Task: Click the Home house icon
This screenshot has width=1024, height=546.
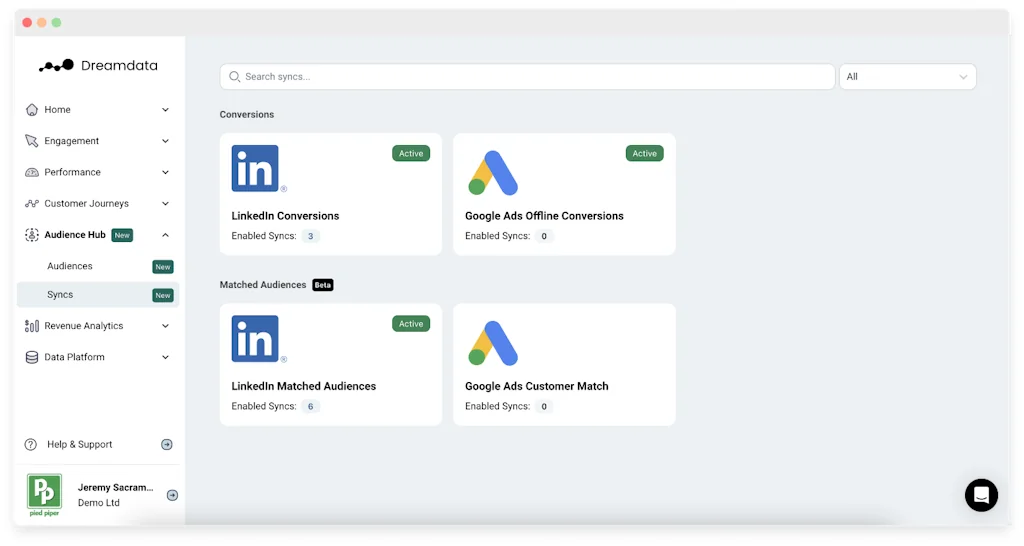Action: pyautogui.click(x=31, y=110)
